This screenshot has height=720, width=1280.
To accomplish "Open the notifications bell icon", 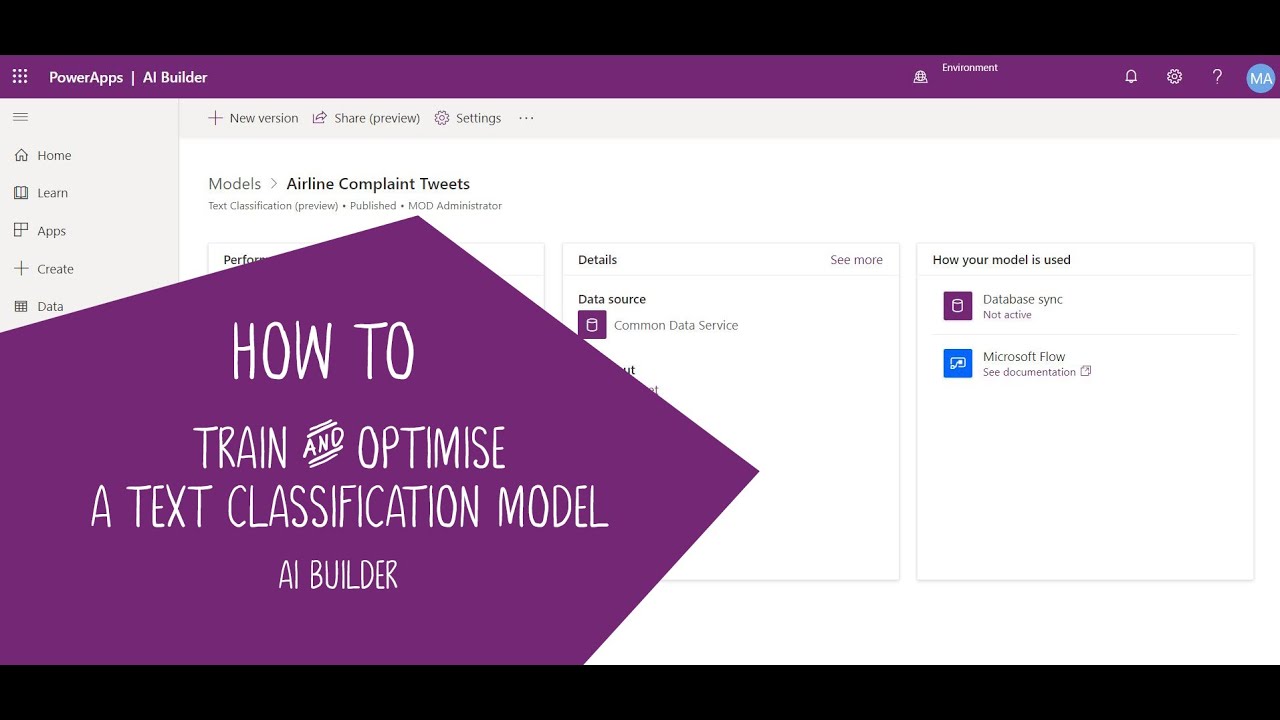I will point(1131,77).
